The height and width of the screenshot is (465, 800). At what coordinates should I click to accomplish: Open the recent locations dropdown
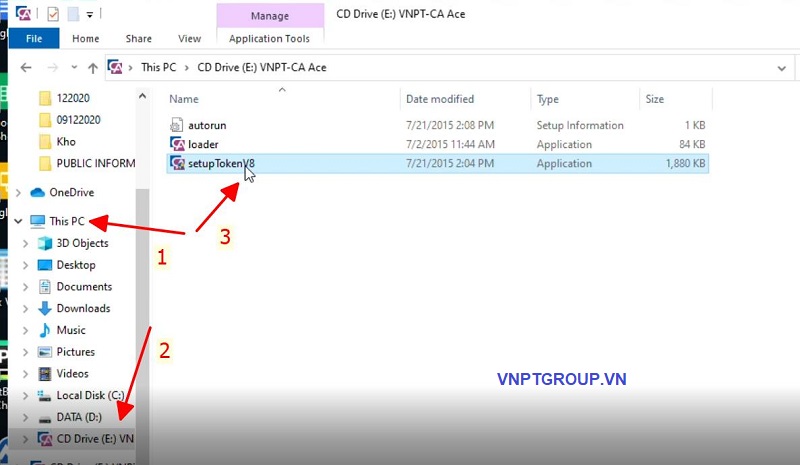pos(74,67)
